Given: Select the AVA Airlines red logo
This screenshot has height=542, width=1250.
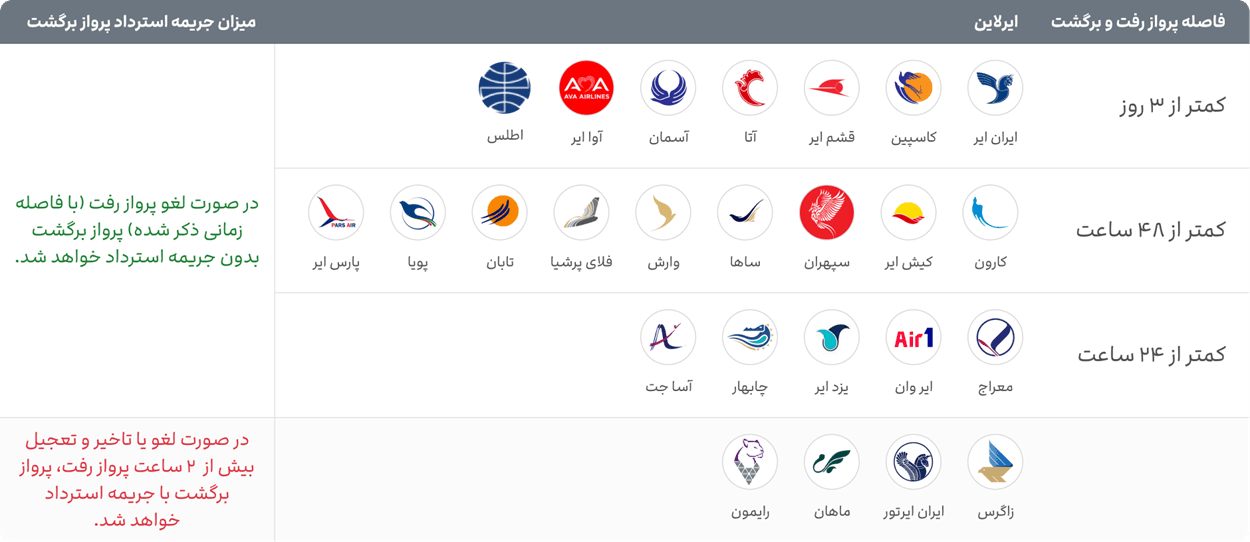Looking at the screenshot, I should coord(586,88).
